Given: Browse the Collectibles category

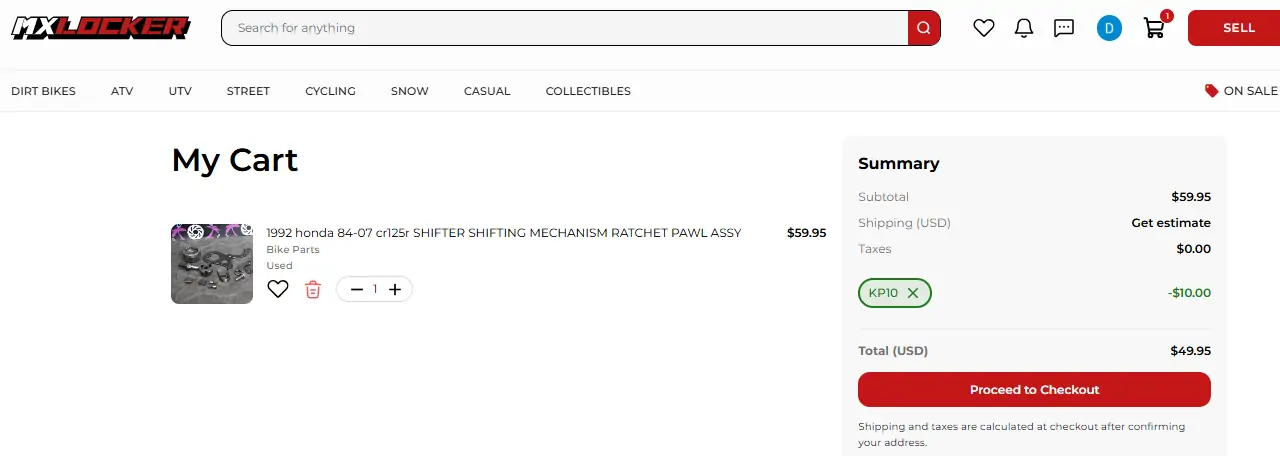Looking at the screenshot, I should click(x=588, y=91).
